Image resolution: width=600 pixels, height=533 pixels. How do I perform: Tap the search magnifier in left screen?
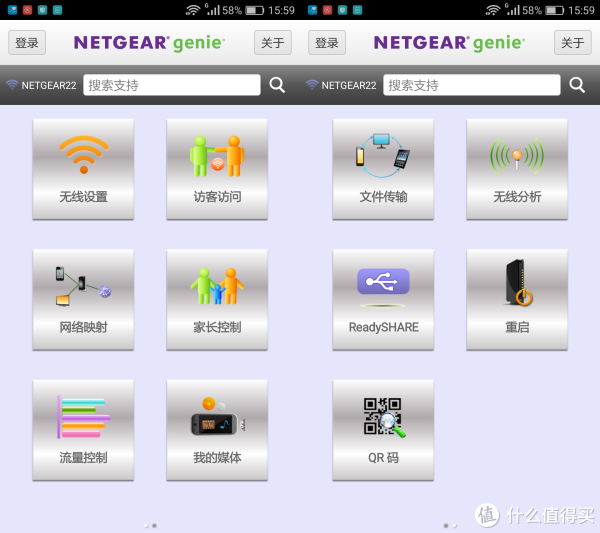tap(277, 85)
